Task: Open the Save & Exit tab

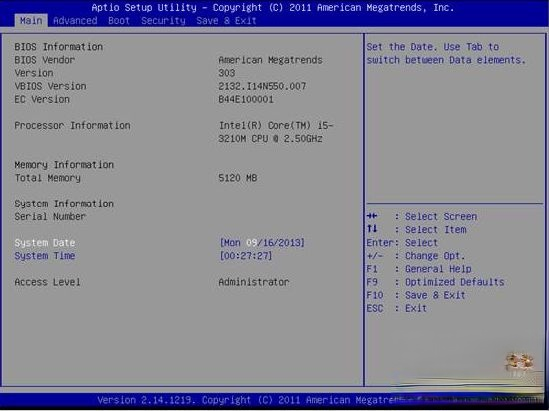Action: point(226,21)
